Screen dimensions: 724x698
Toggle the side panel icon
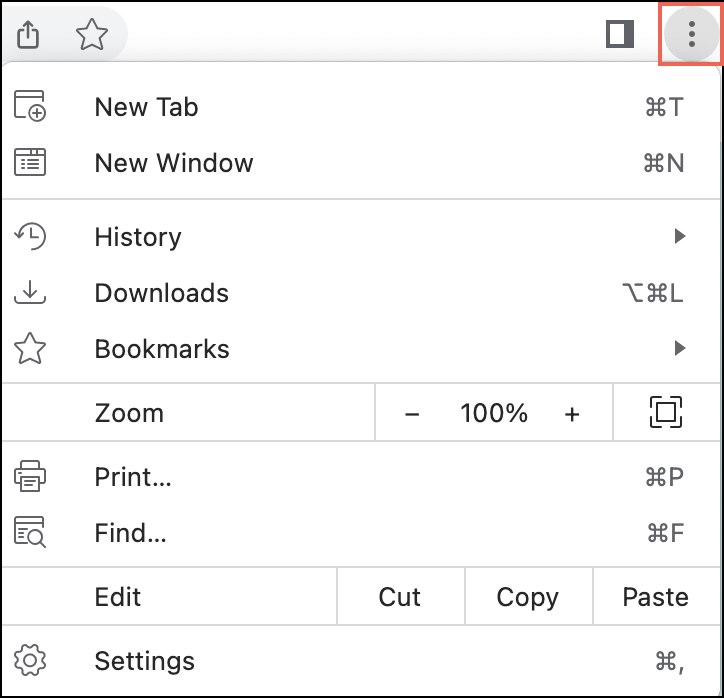621,35
